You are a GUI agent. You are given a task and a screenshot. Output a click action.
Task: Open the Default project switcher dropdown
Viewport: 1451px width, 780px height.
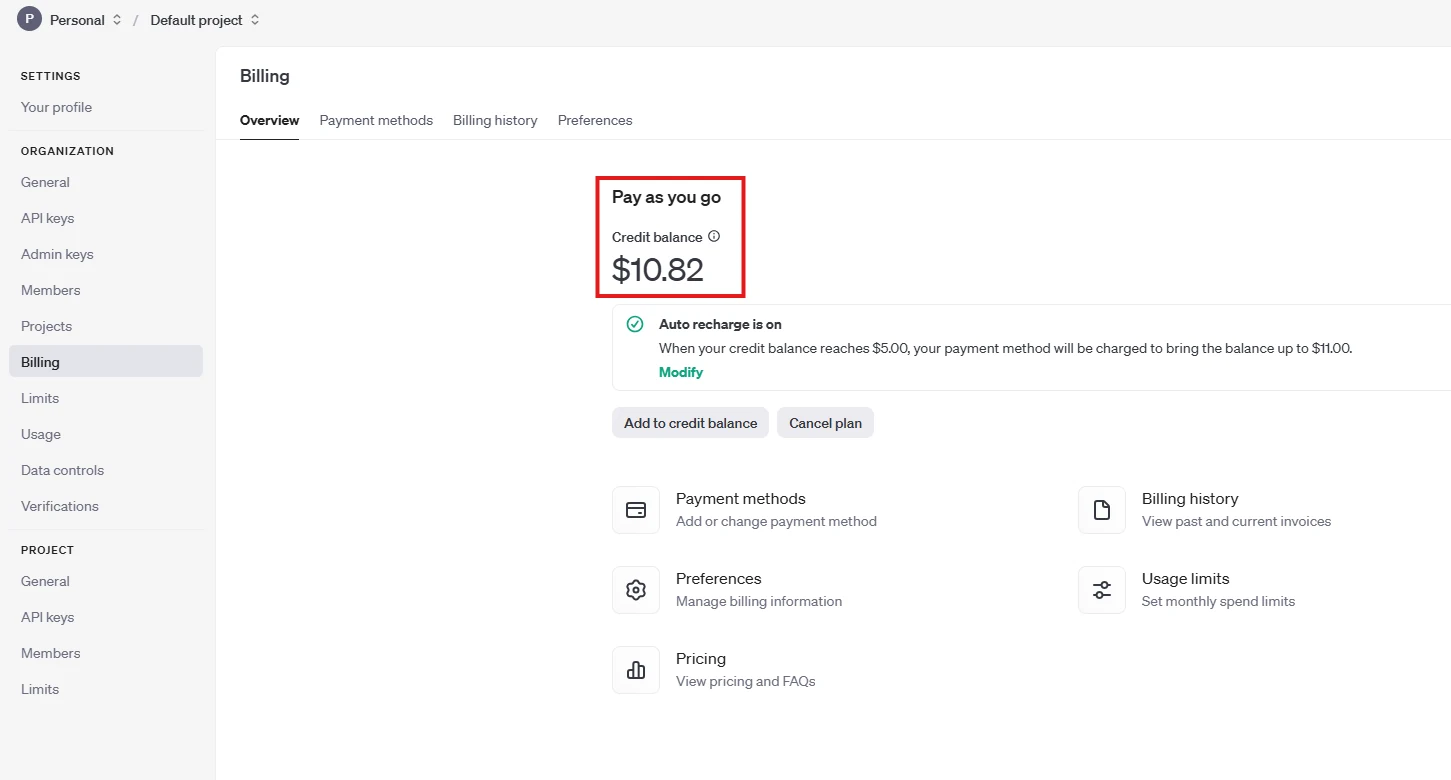pos(205,20)
